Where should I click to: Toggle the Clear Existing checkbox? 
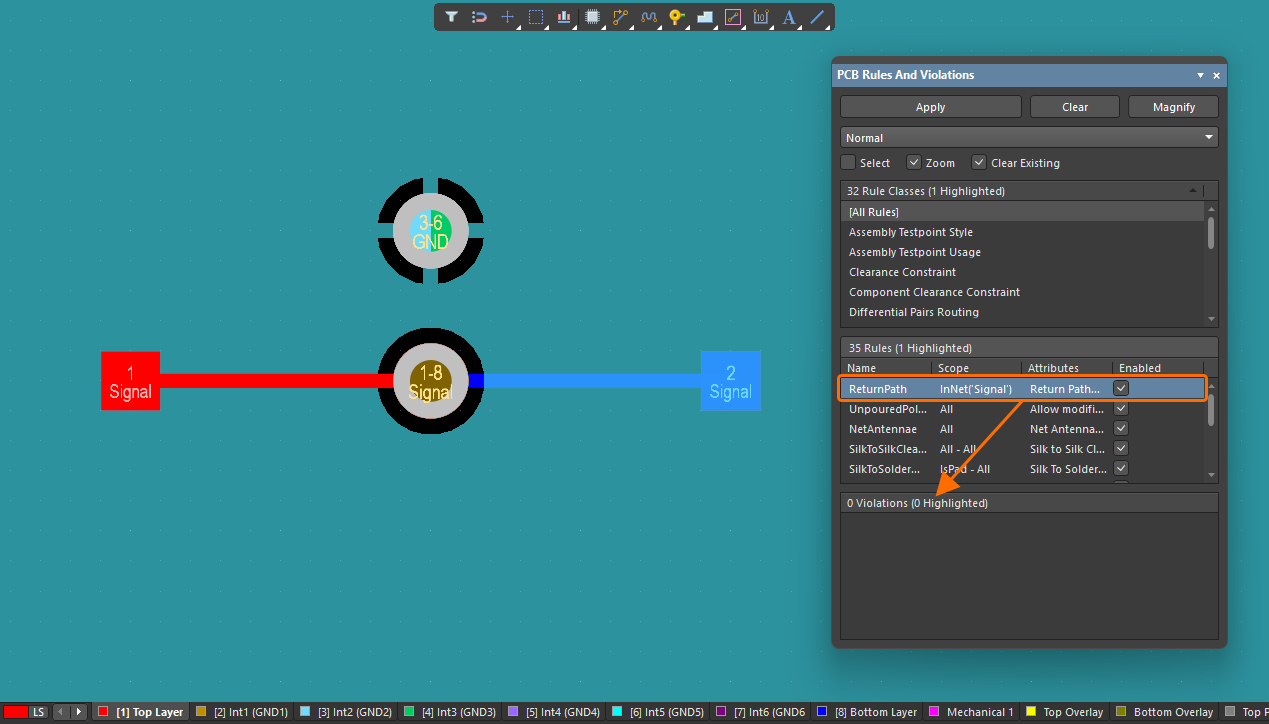(x=979, y=163)
